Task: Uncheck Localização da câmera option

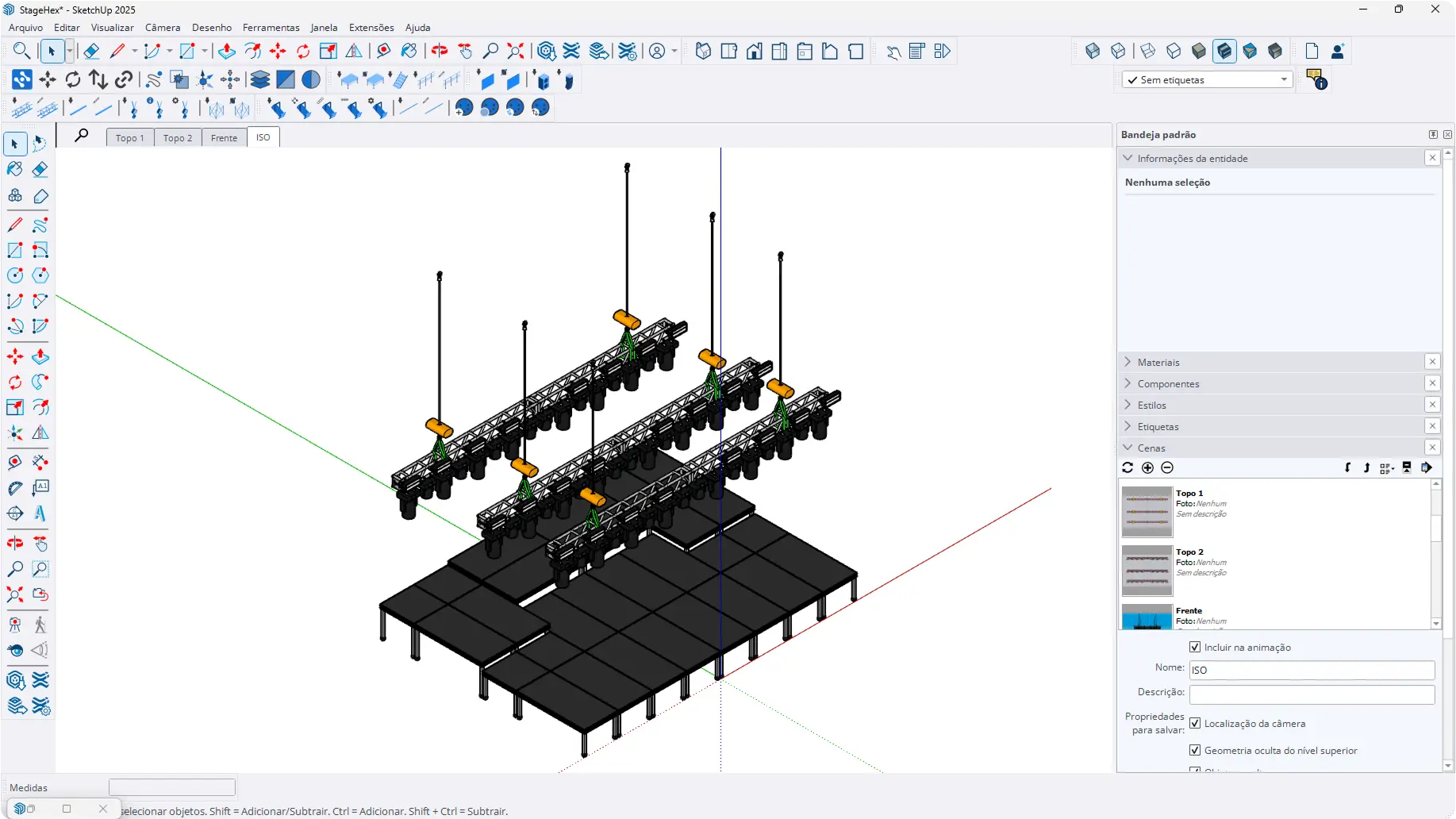Action: (x=1195, y=724)
